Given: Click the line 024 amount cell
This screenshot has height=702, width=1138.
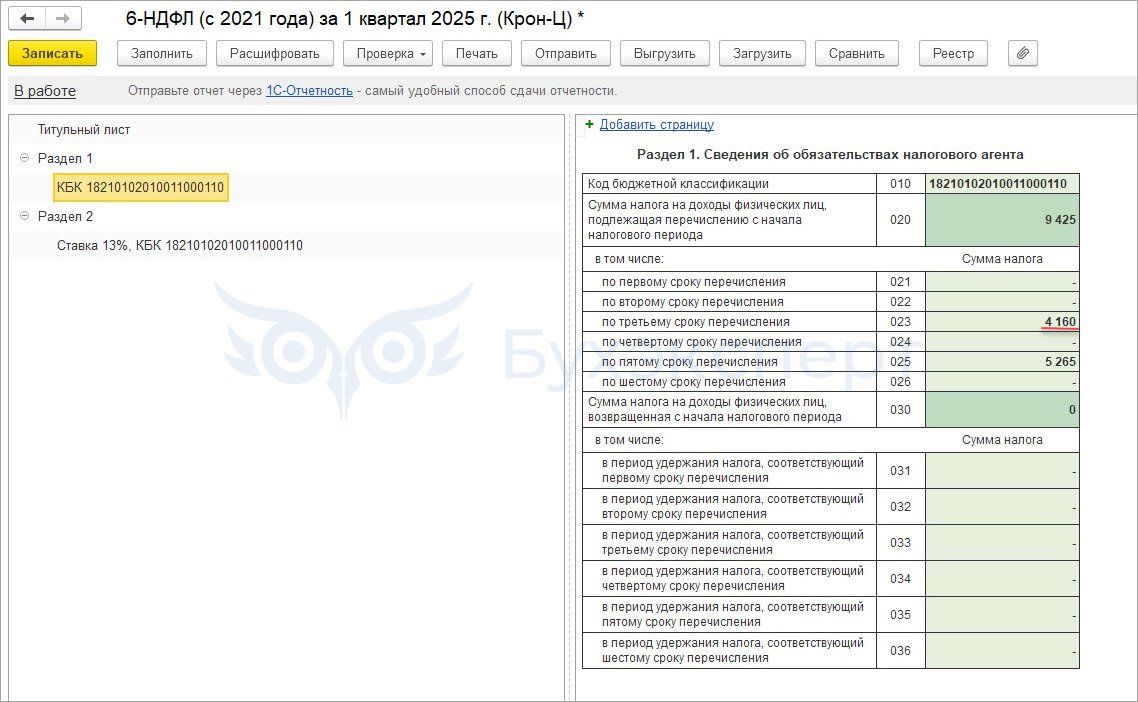Looking at the screenshot, I should coord(1002,342).
